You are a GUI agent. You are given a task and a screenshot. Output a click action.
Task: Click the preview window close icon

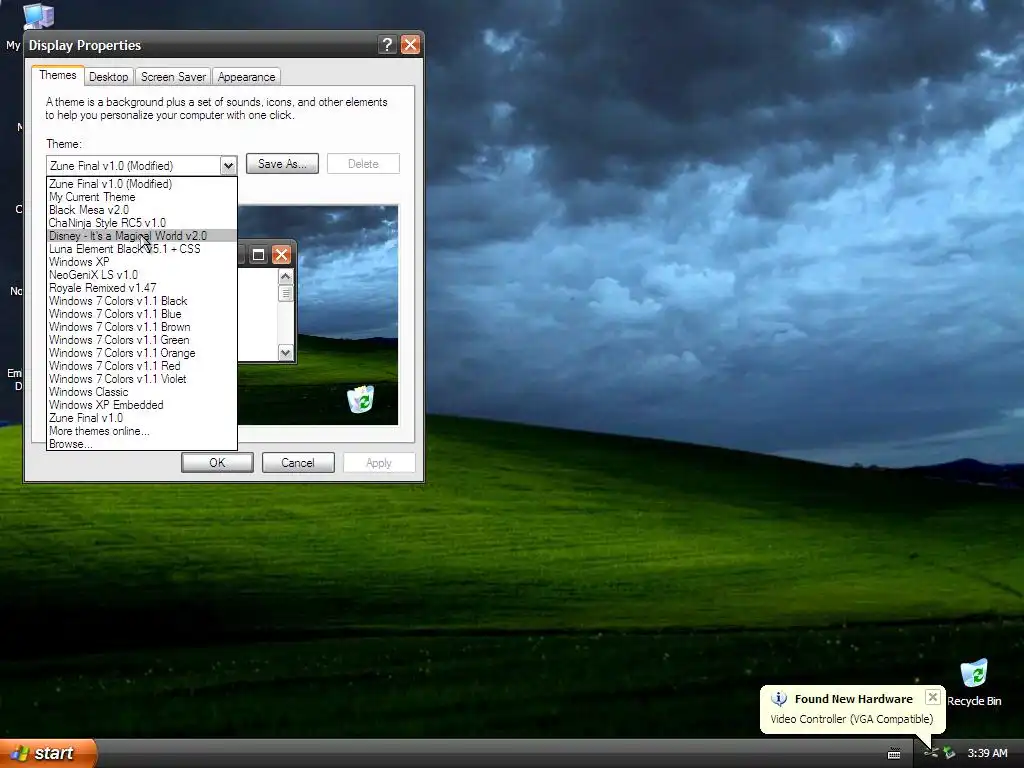(281, 255)
